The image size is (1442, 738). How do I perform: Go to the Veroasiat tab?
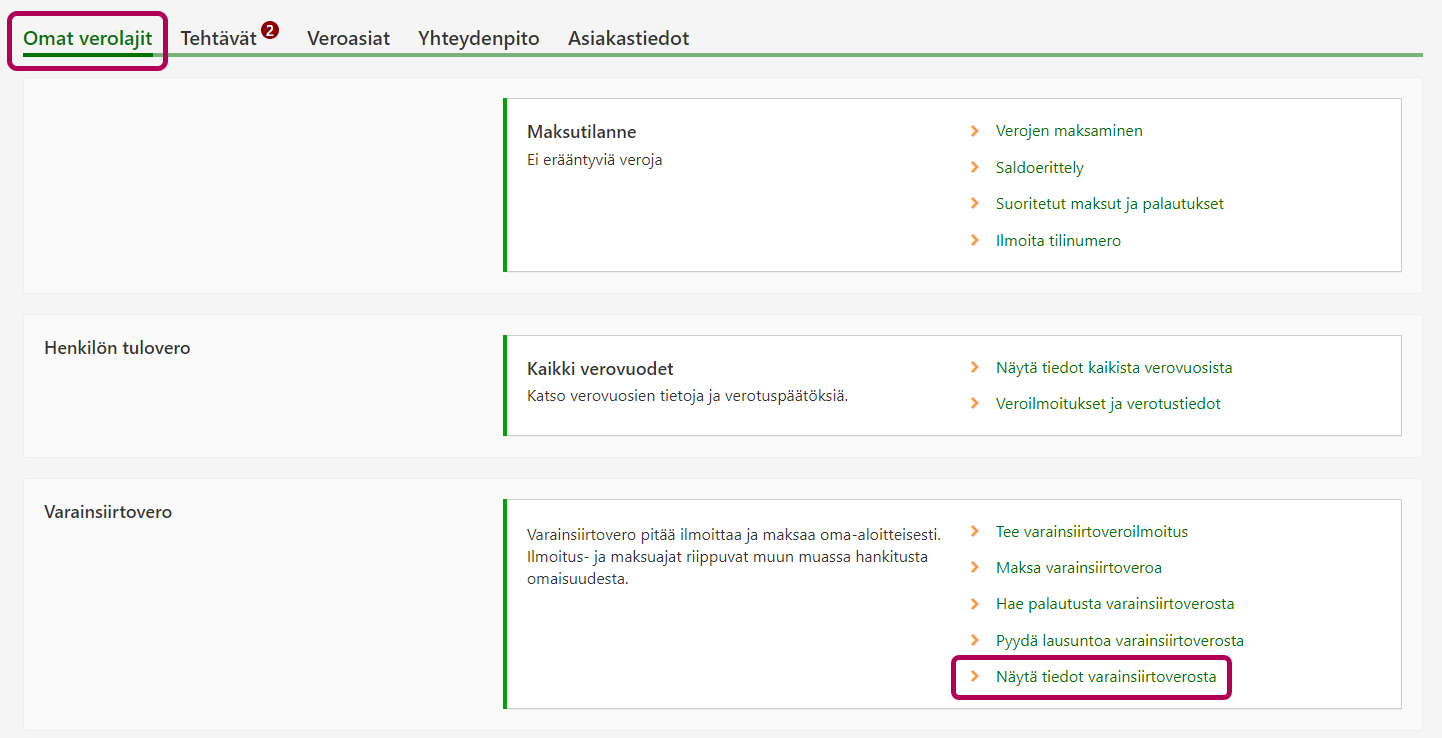348,39
